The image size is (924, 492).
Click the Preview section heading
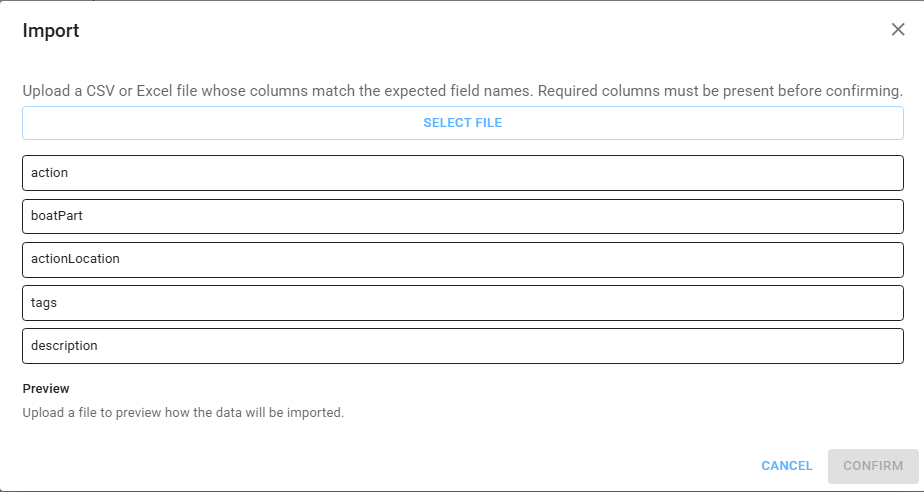(x=46, y=389)
